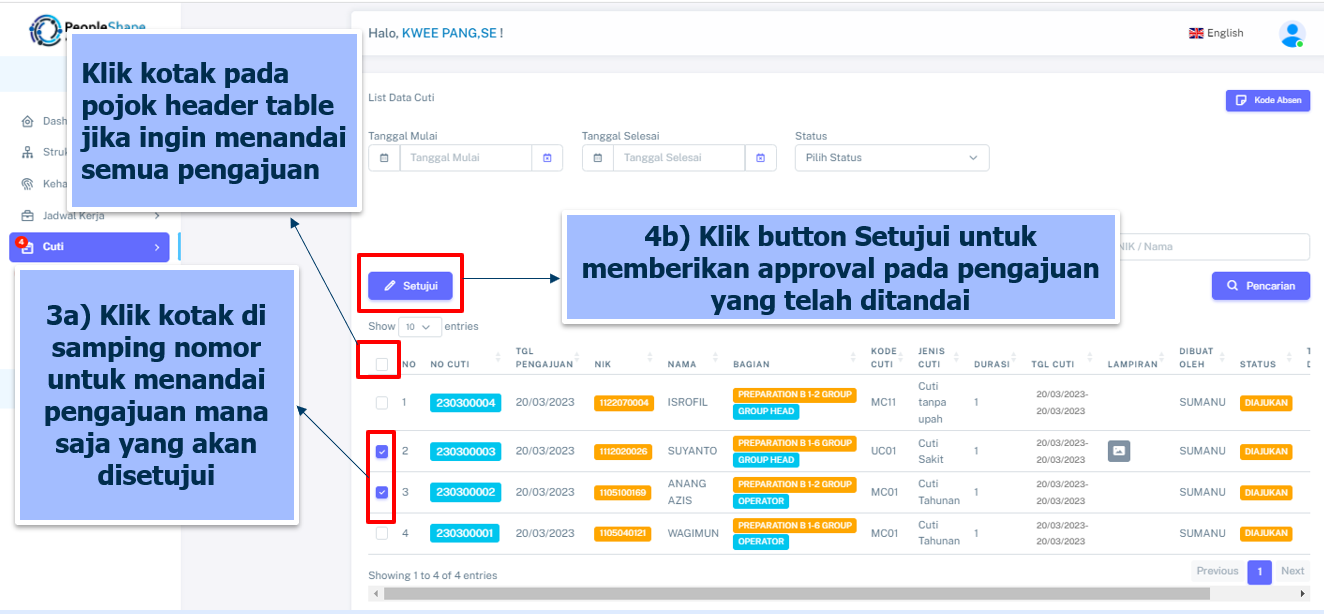
Task: Click the user profile avatar icon
Action: pos(1291,34)
